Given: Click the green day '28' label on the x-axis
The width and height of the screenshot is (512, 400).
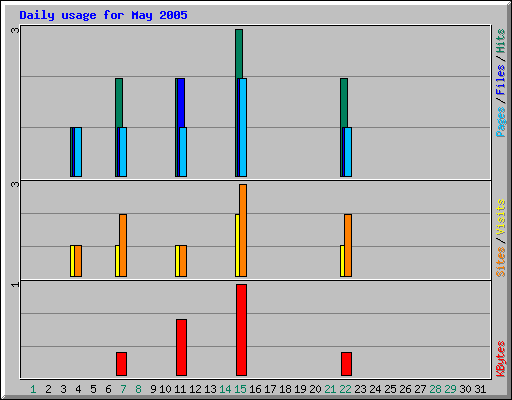Looking at the screenshot, I should click(435, 389).
